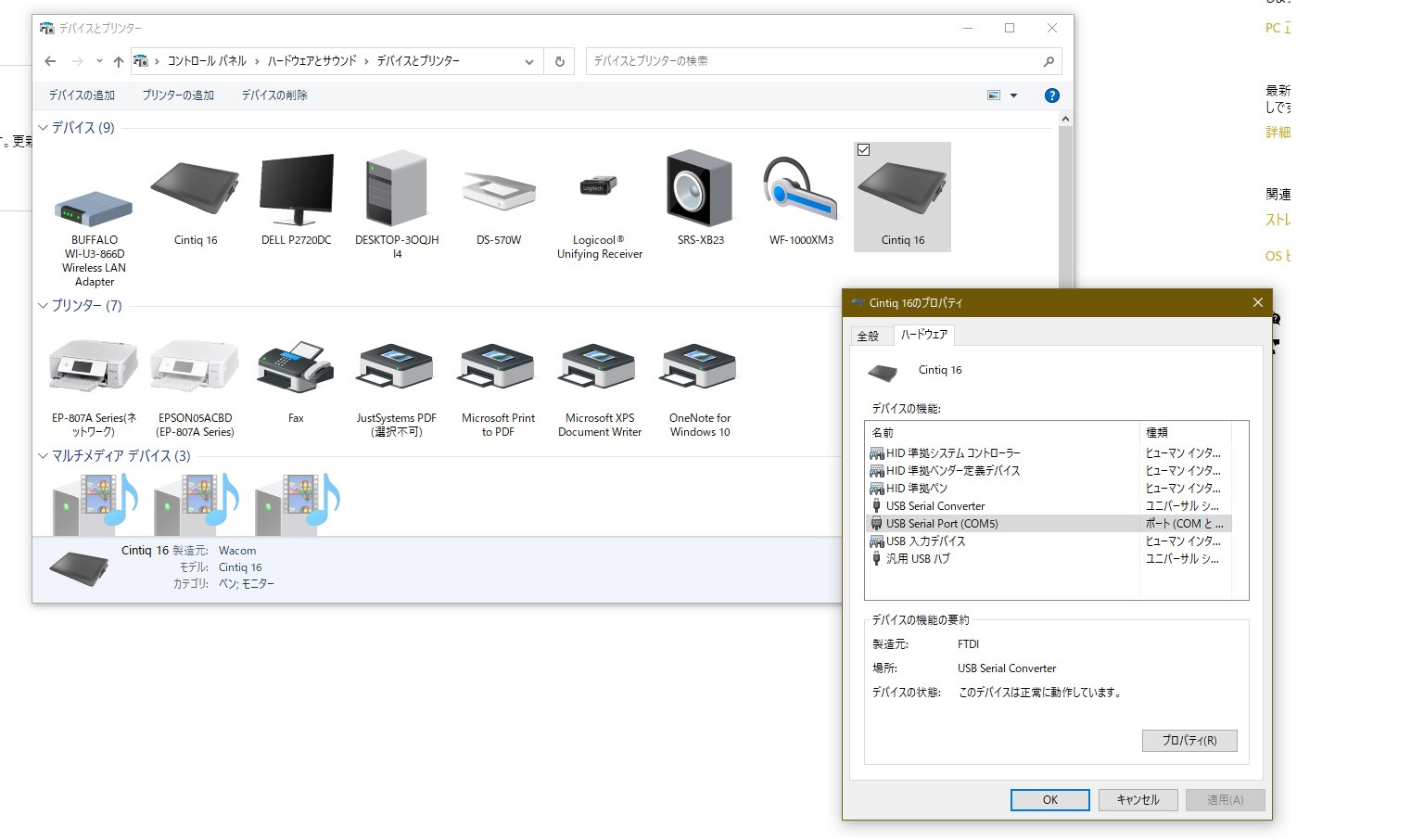This screenshot has width=1424, height=840.
Task: Open the help question mark icon
Action: [x=1051, y=95]
